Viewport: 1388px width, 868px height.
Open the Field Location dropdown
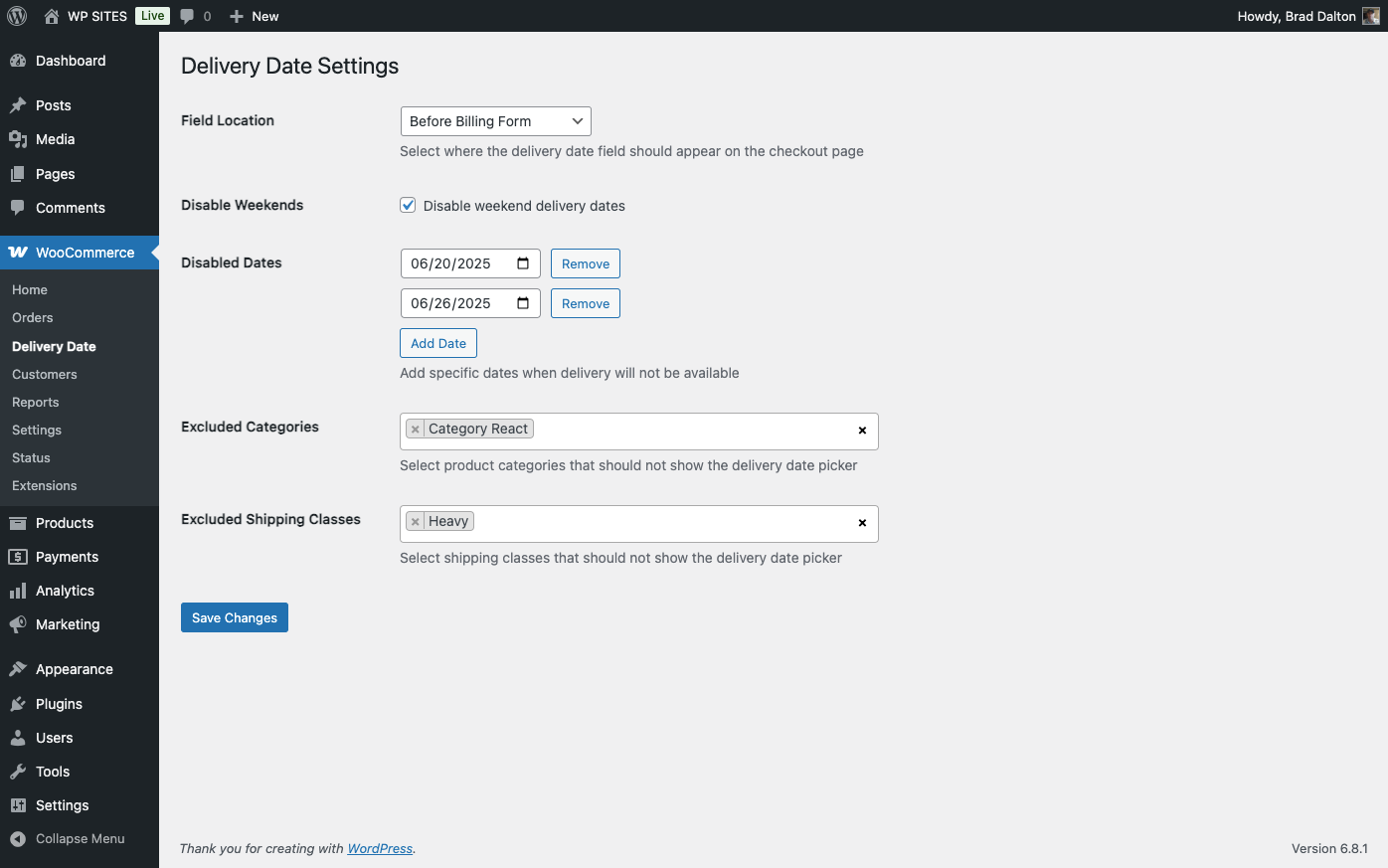pyautogui.click(x=495, y=121)
